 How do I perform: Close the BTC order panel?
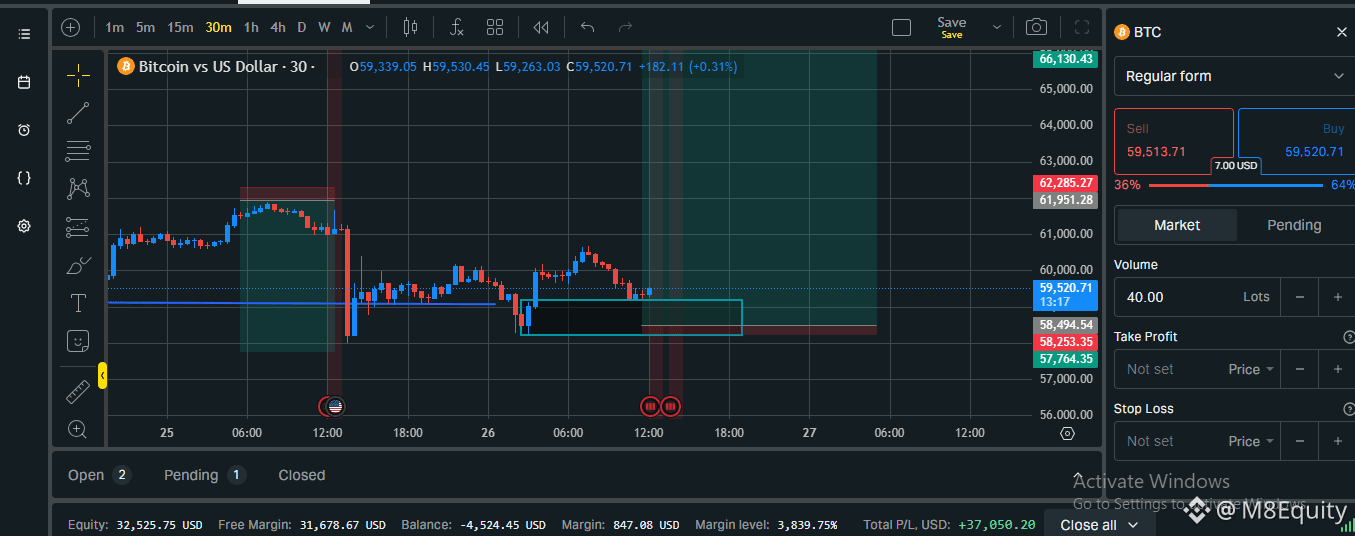(x=1342, y=32)
